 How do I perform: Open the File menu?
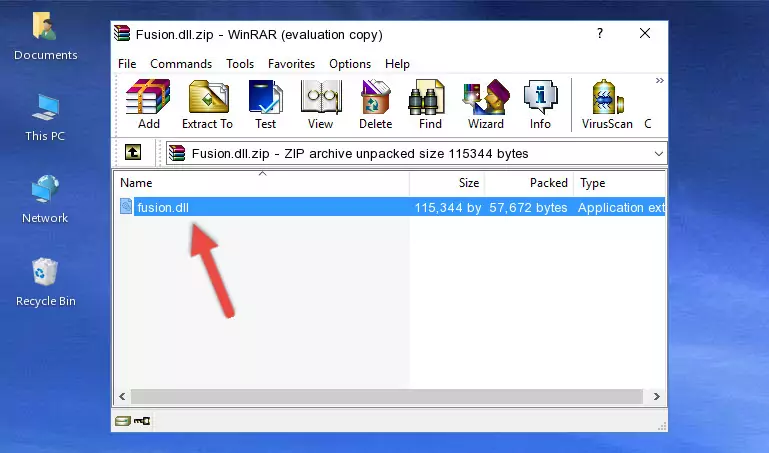tap(127, 64)
